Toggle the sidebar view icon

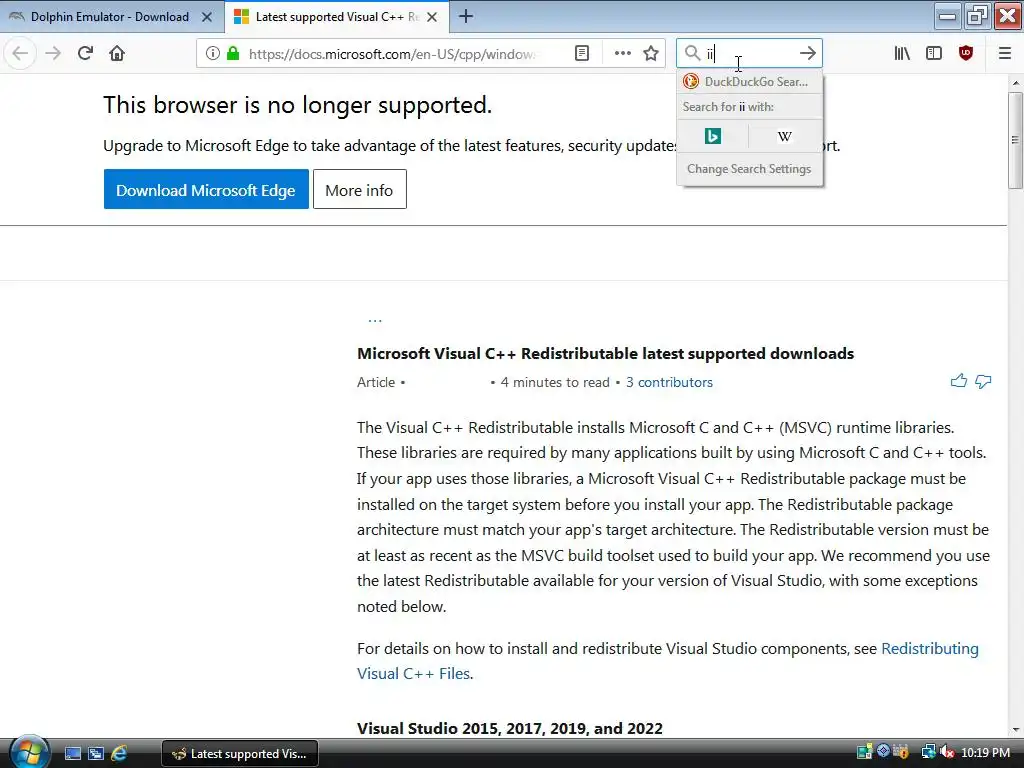pos(934,53)
